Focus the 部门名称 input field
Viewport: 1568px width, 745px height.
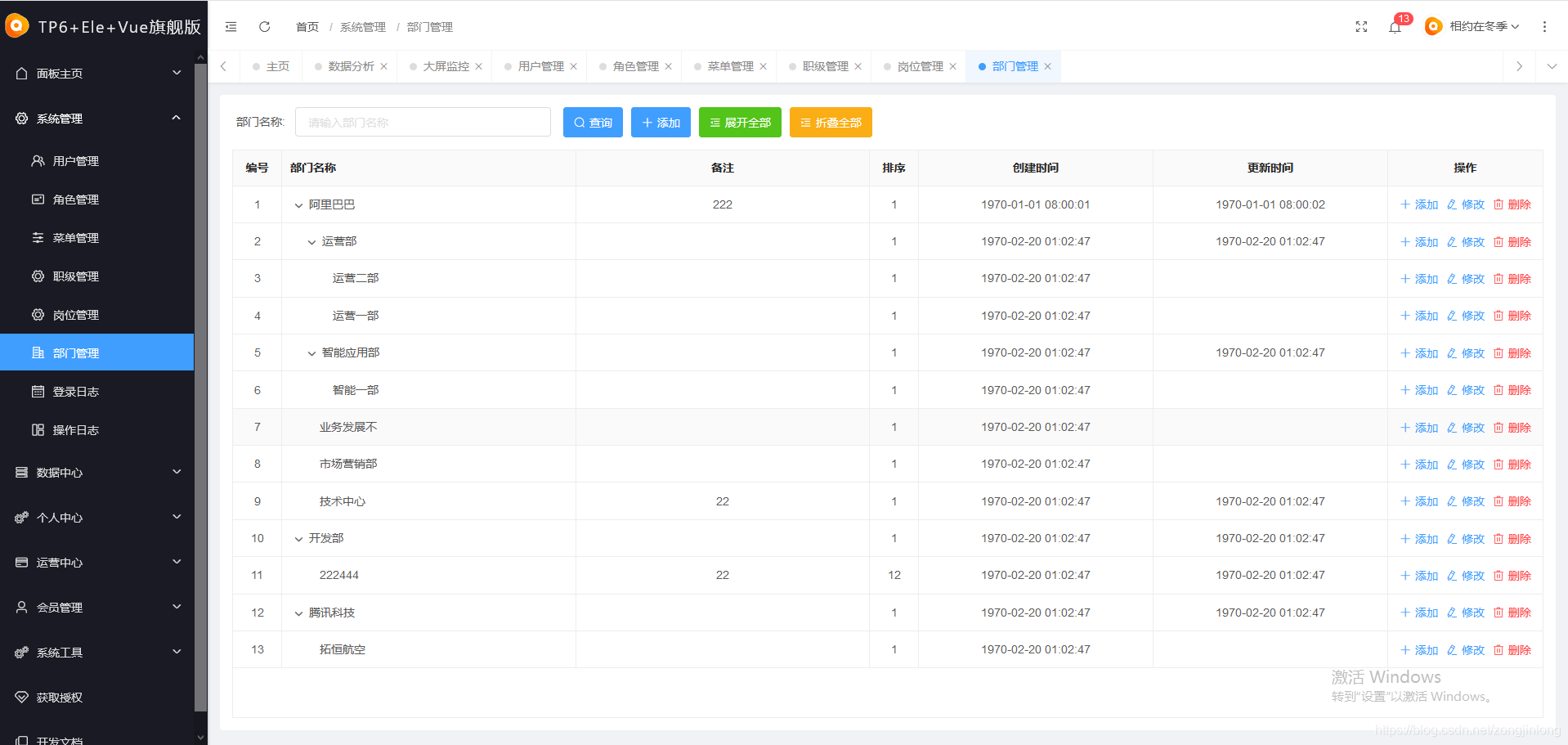(x=423, y=123)
